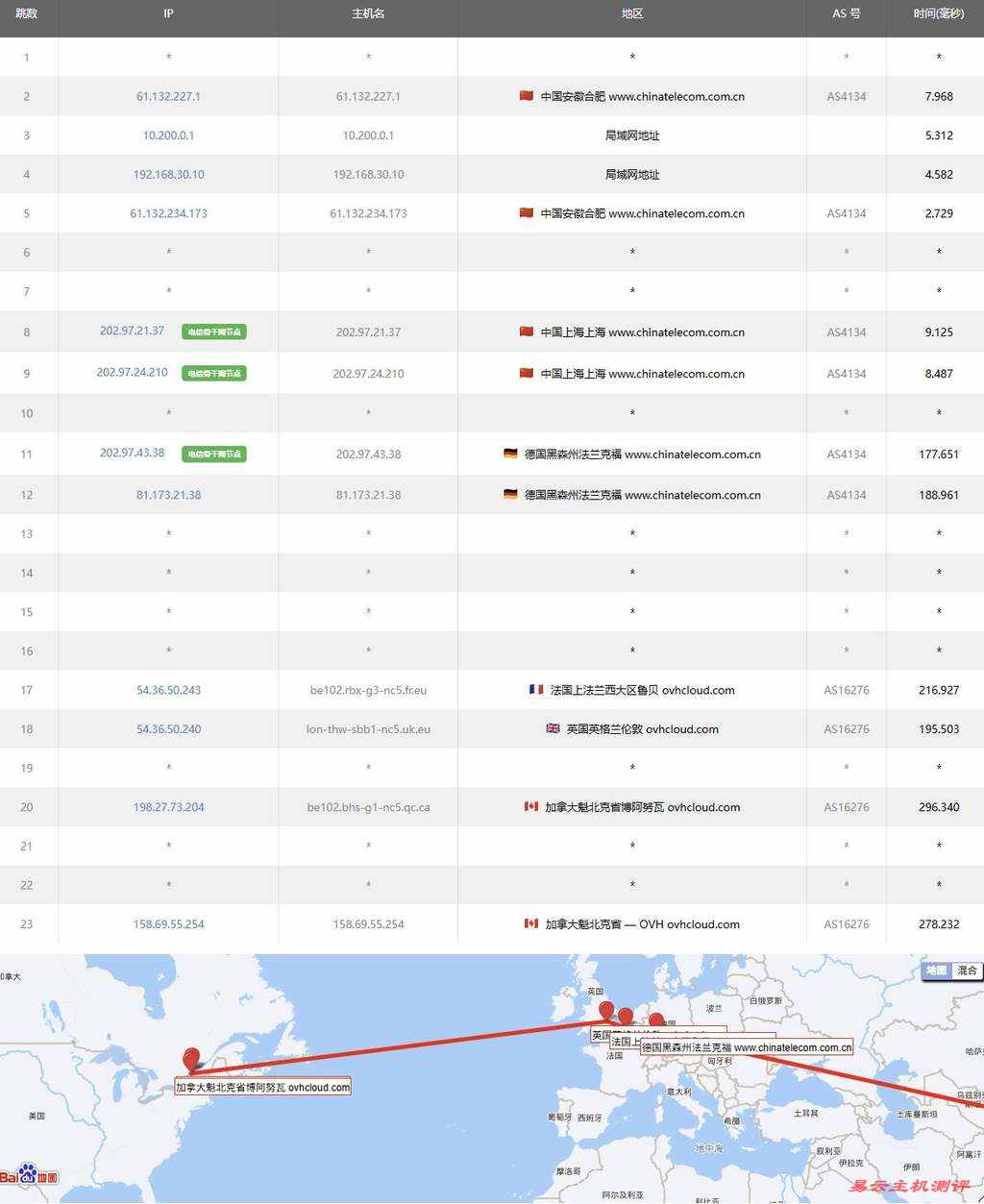Click the 英国英格兰伦敦 ovhcloud.com region text
The height and width of the screenshot is (1204, 984).
(642, 729)
